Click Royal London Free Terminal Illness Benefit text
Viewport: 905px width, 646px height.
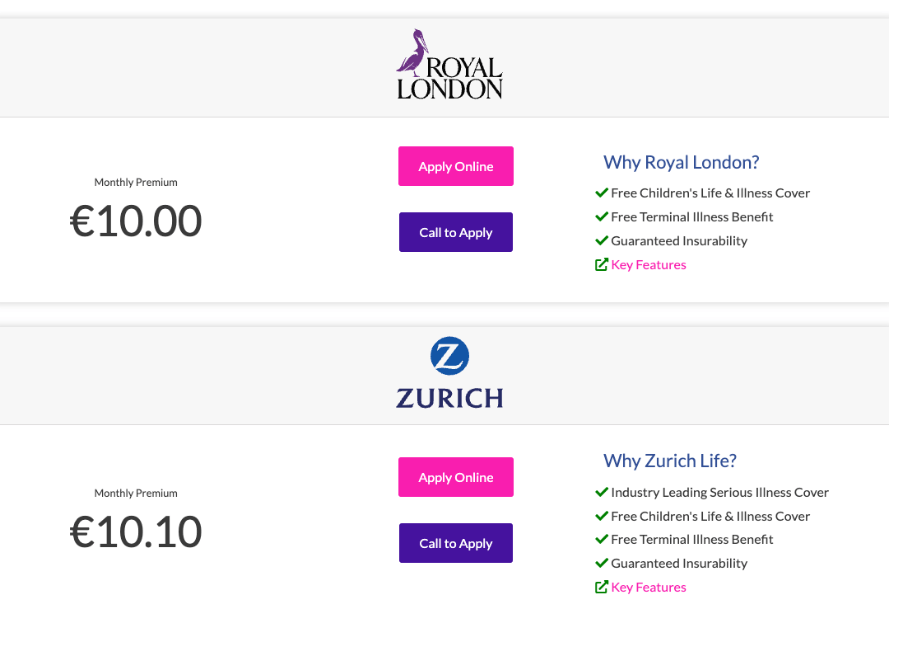click(692, 217)
